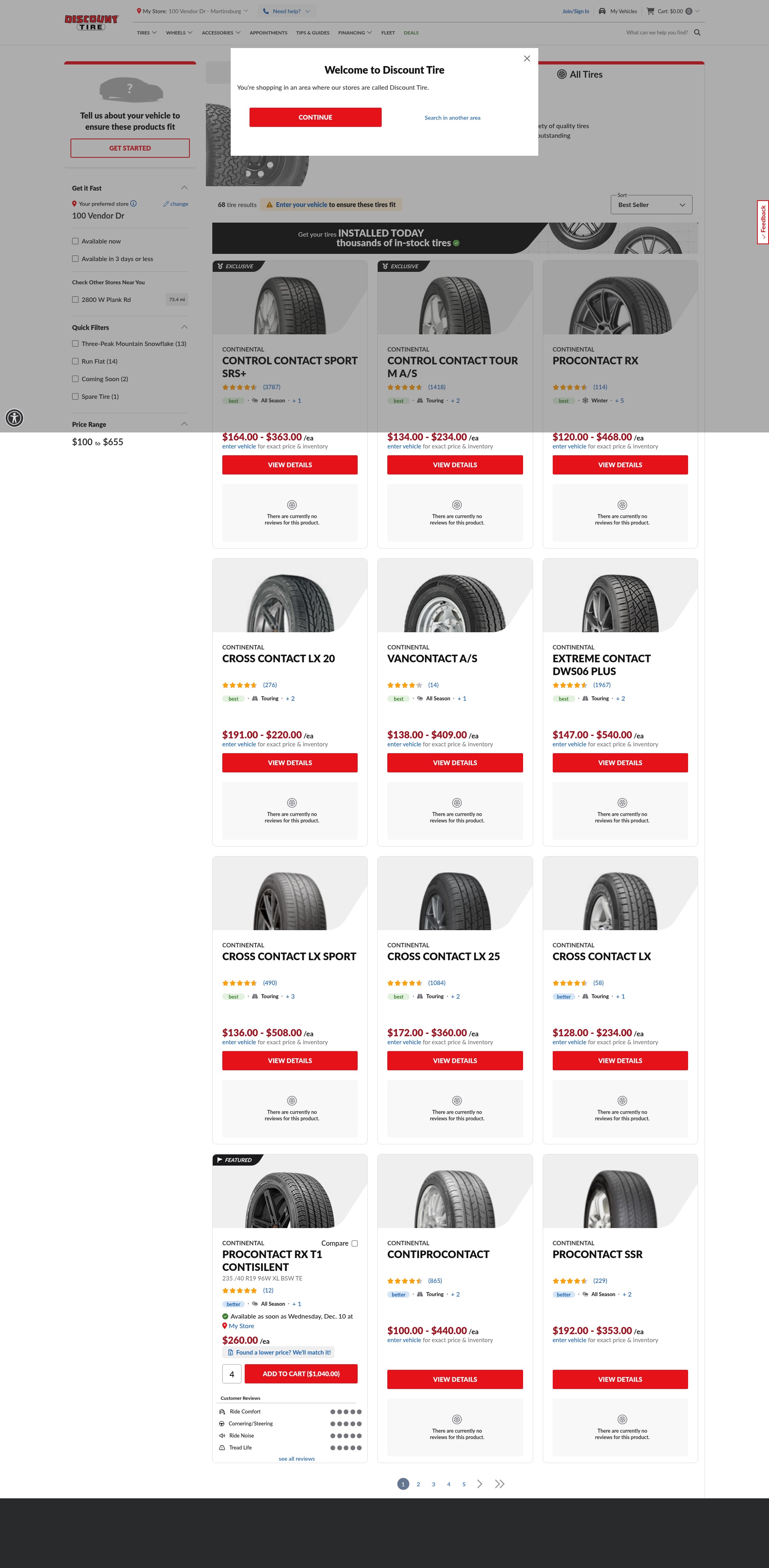Click the quantity field showing 4

tap(232, 1373)
